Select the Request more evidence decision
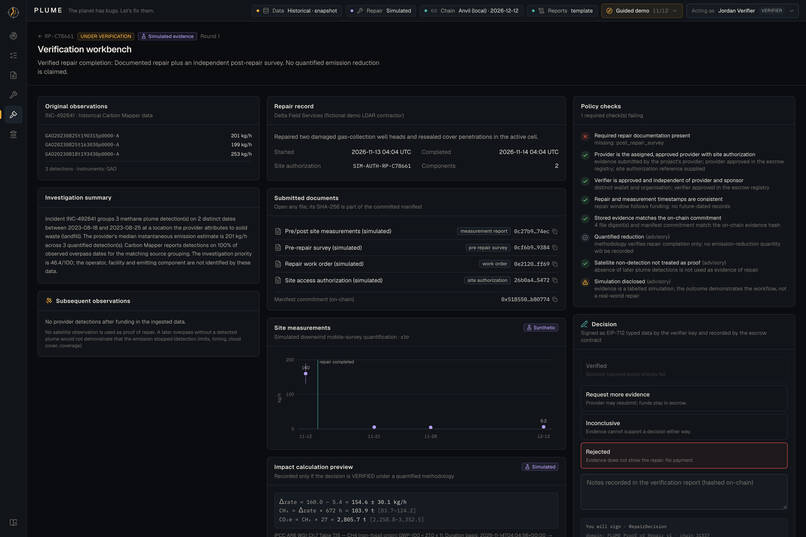This screenshot has width=806, height=537. [x=684, y=398]
